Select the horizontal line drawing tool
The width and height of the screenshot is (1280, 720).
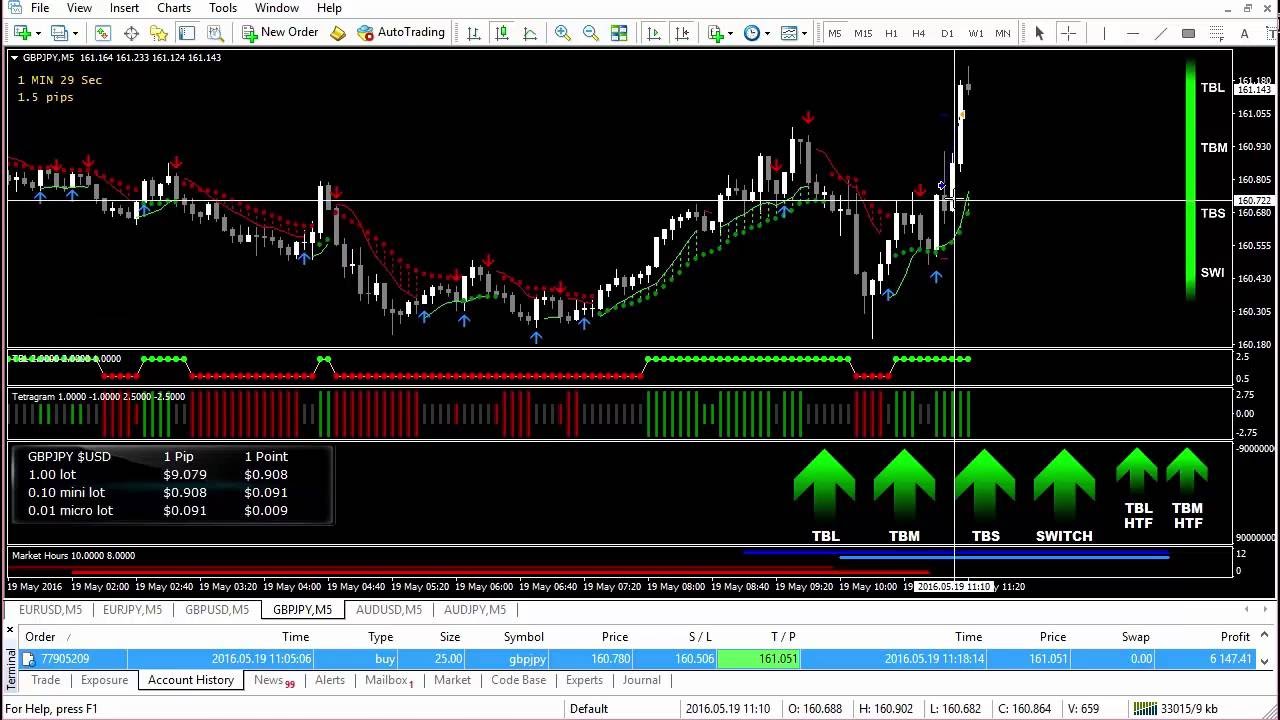coord(1132,33)
